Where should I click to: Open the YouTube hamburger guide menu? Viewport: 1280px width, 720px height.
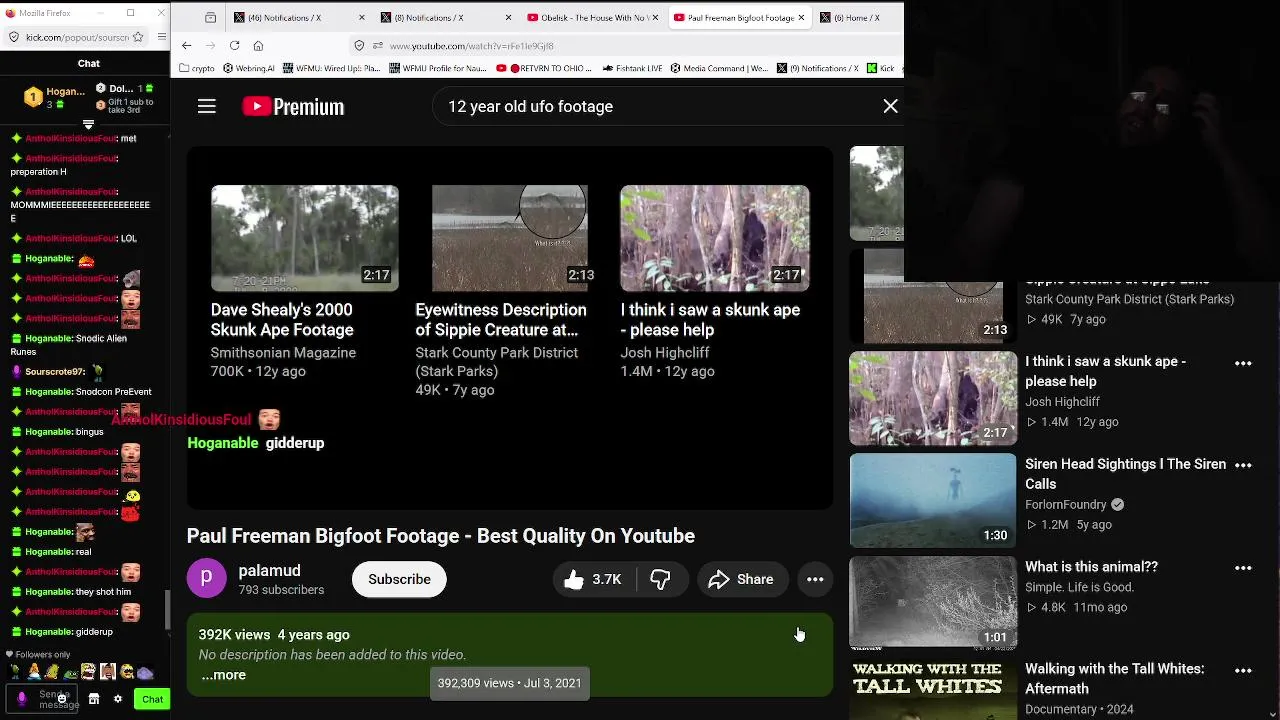tap(207, 106)
